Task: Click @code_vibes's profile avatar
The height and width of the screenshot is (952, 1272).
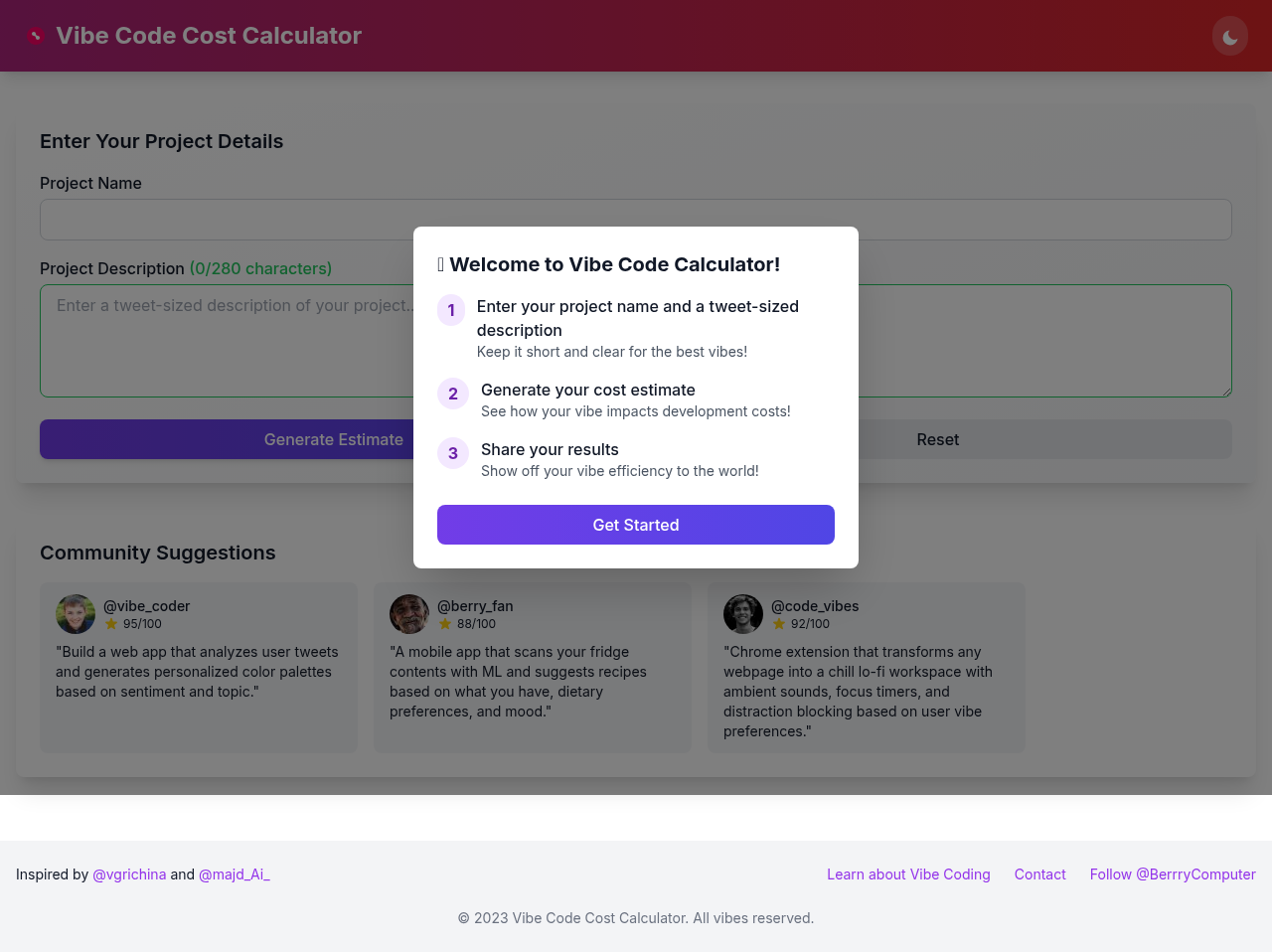Action: click(x=742, y=614)
